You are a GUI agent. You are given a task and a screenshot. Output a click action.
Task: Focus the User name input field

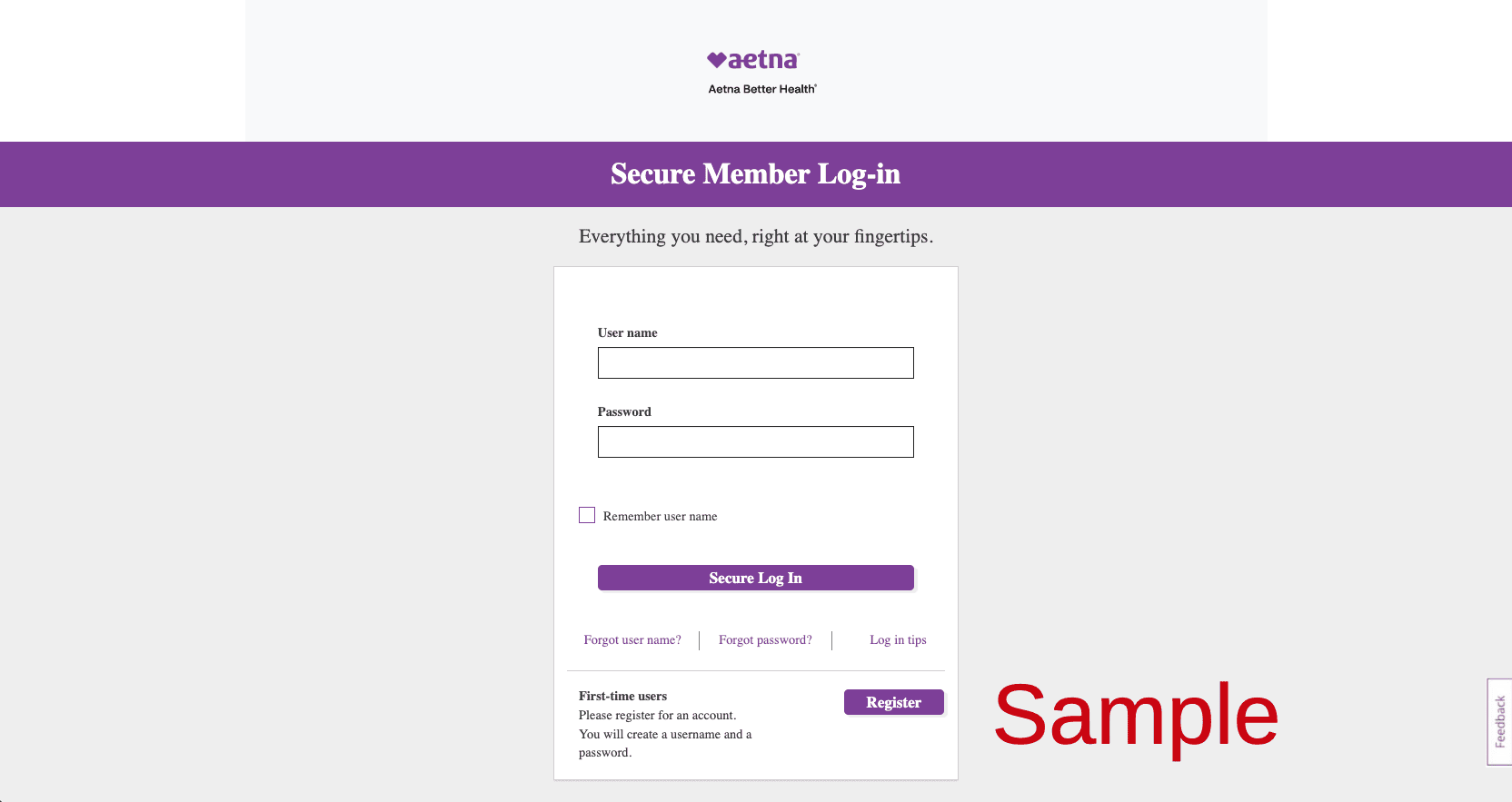(x=755, y=362)
